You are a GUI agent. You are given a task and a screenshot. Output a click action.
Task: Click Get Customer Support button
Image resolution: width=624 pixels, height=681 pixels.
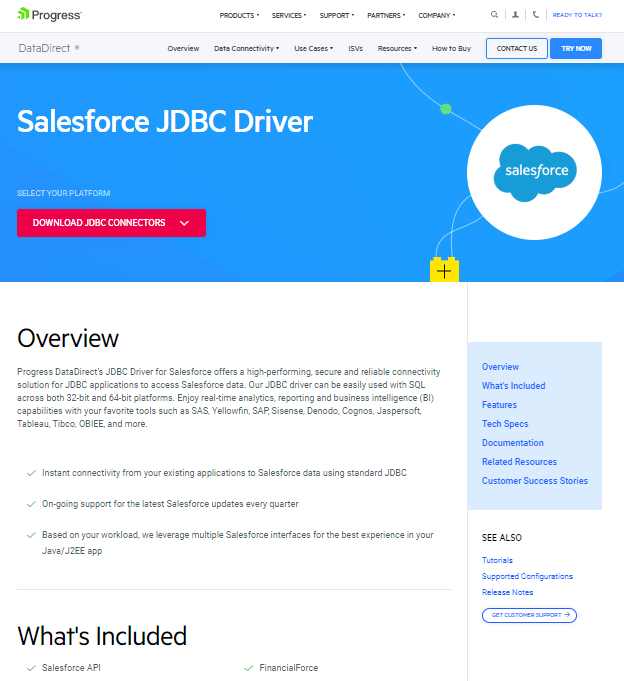tap(529, 615)
